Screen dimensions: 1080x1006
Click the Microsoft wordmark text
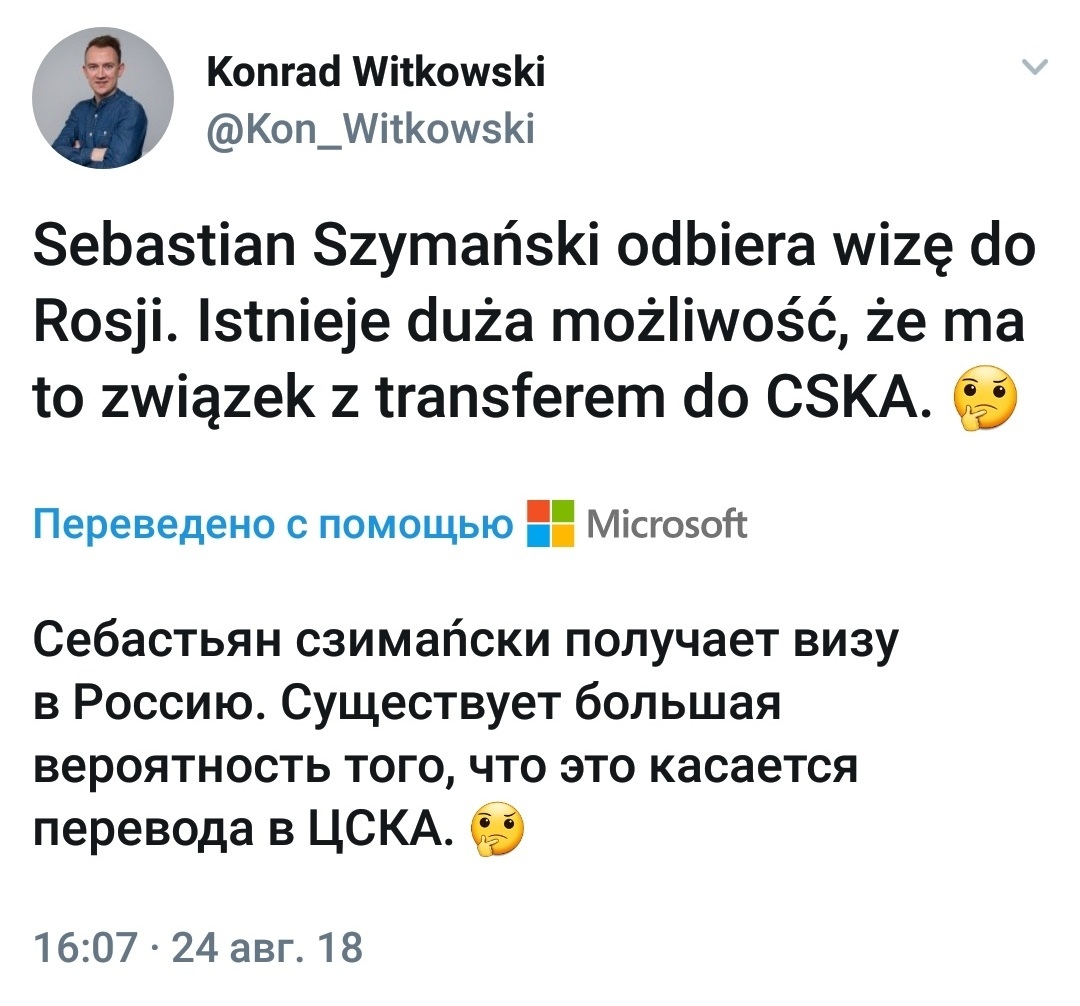pos(667,523)
